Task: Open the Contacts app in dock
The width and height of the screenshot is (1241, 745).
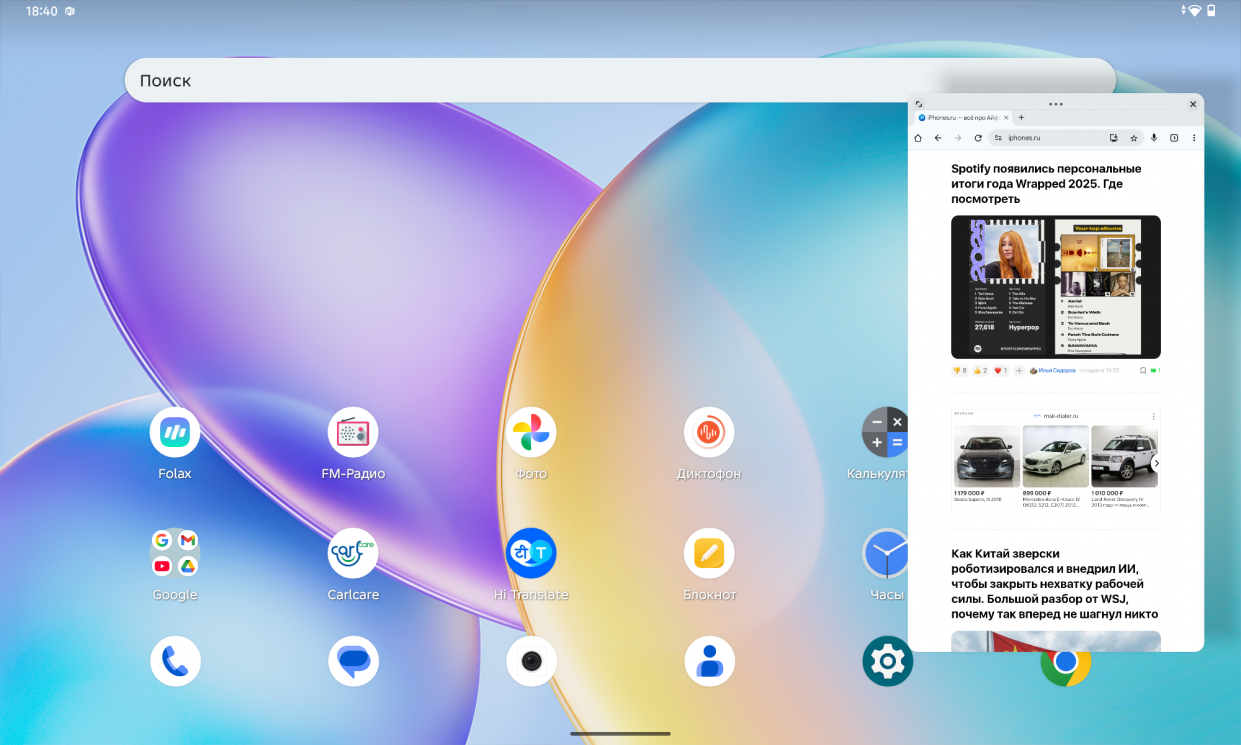Action: coord(709,661)
